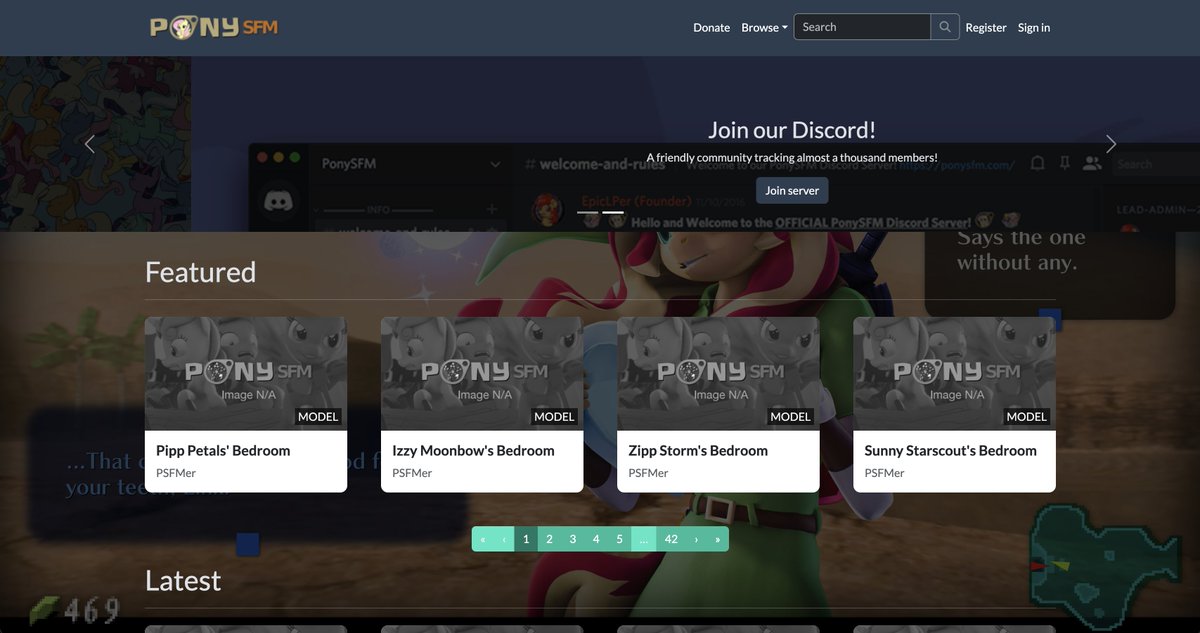Open Pipp Petals' Bedroom thumbnail image
The height and width of the screenshot is (633, 1200).
(246, 374)
